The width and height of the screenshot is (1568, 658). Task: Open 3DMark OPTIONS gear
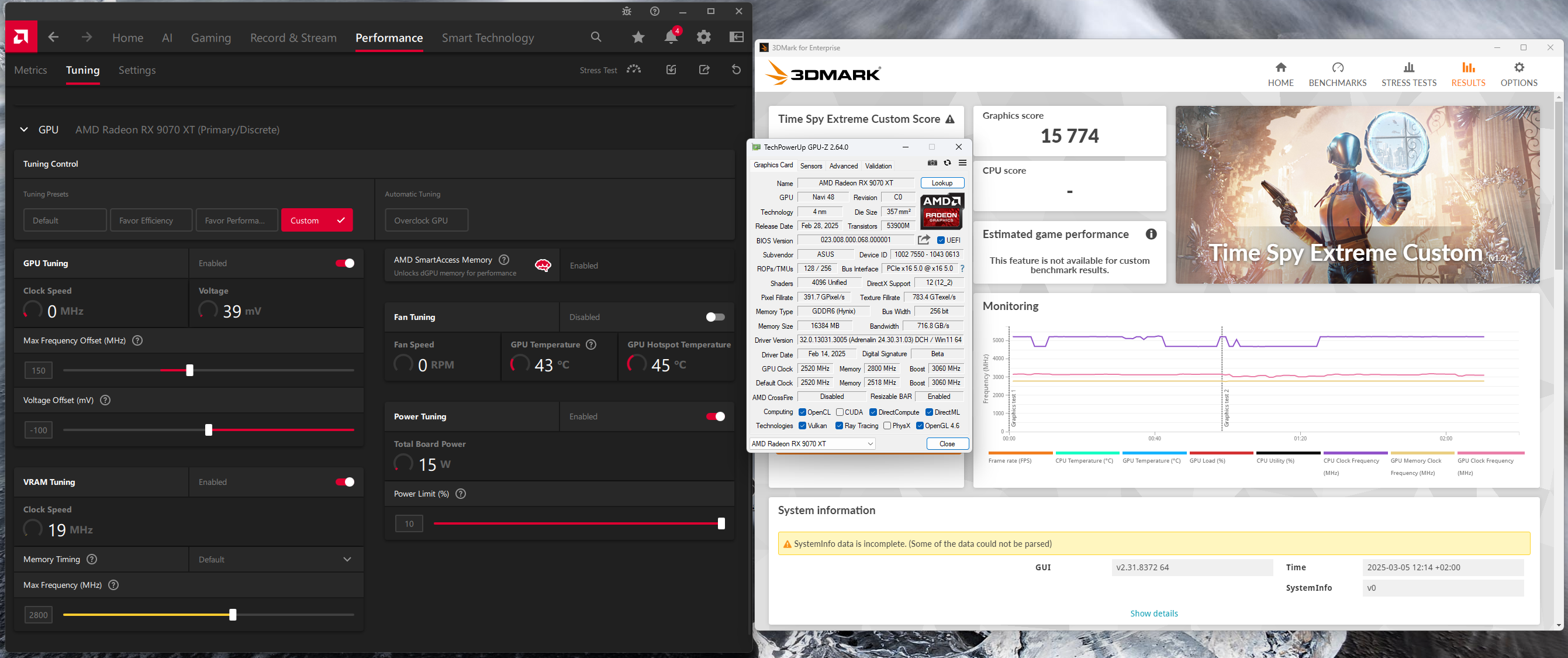click(1519, 74)
